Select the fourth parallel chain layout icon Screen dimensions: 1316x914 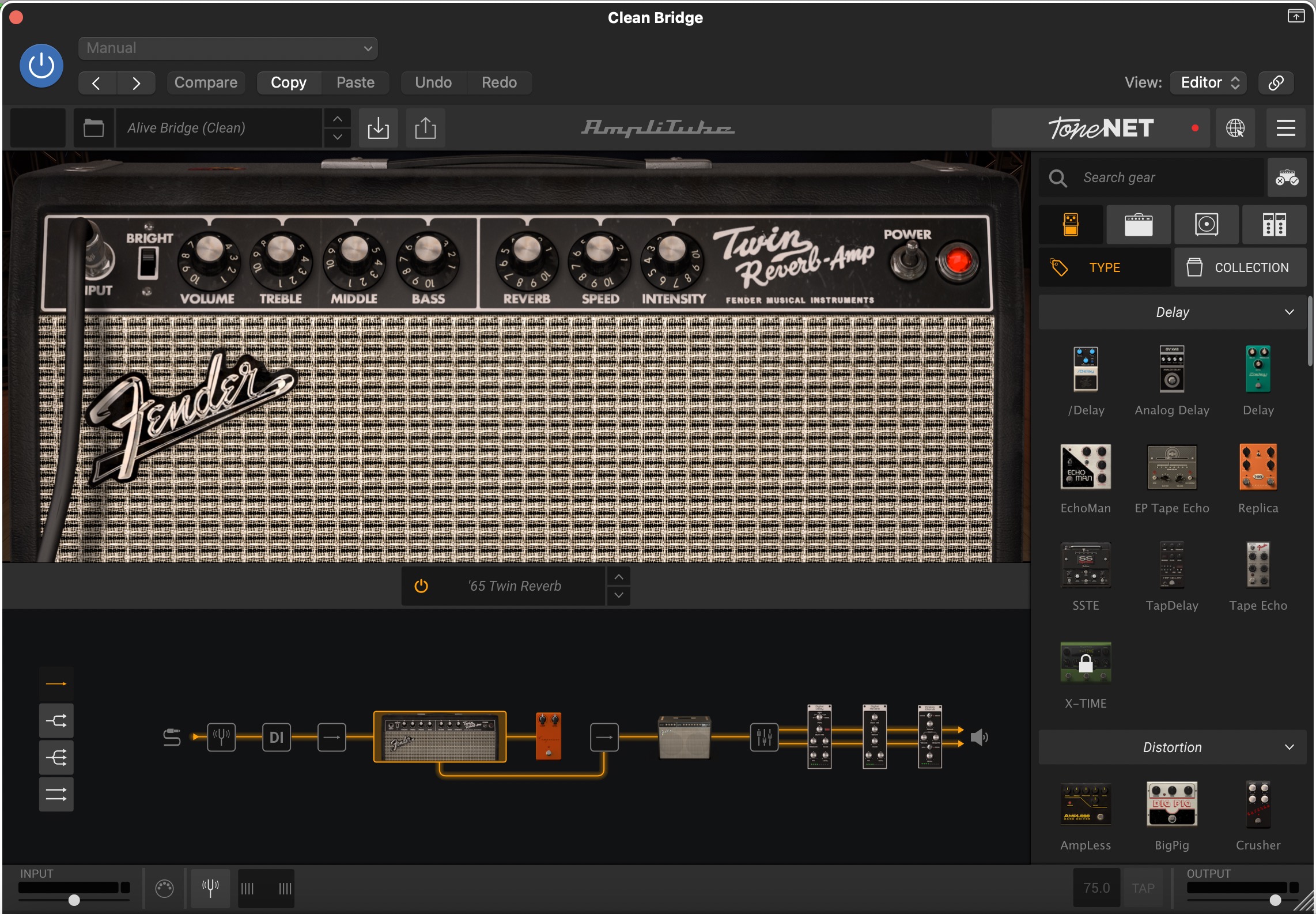click(56, 795)
